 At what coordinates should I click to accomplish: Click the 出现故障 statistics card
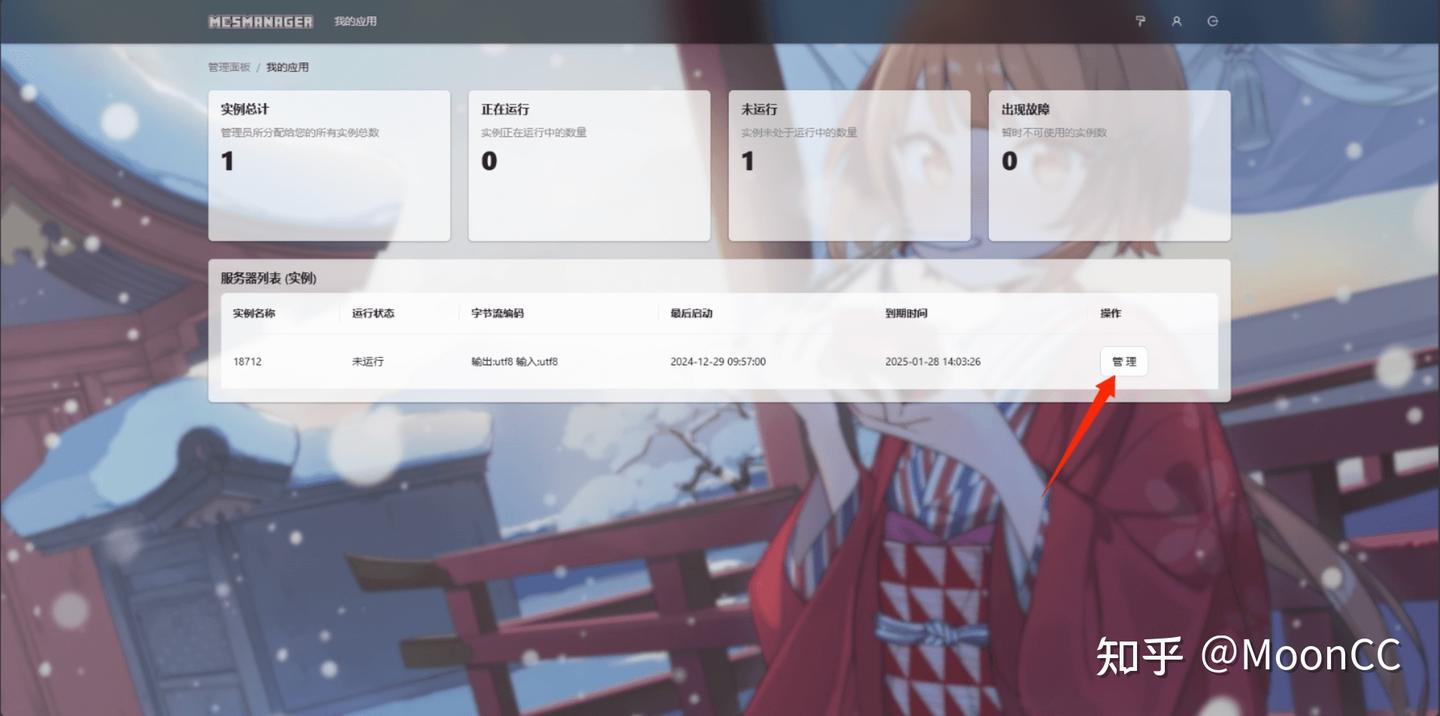tap(1109, 165)
